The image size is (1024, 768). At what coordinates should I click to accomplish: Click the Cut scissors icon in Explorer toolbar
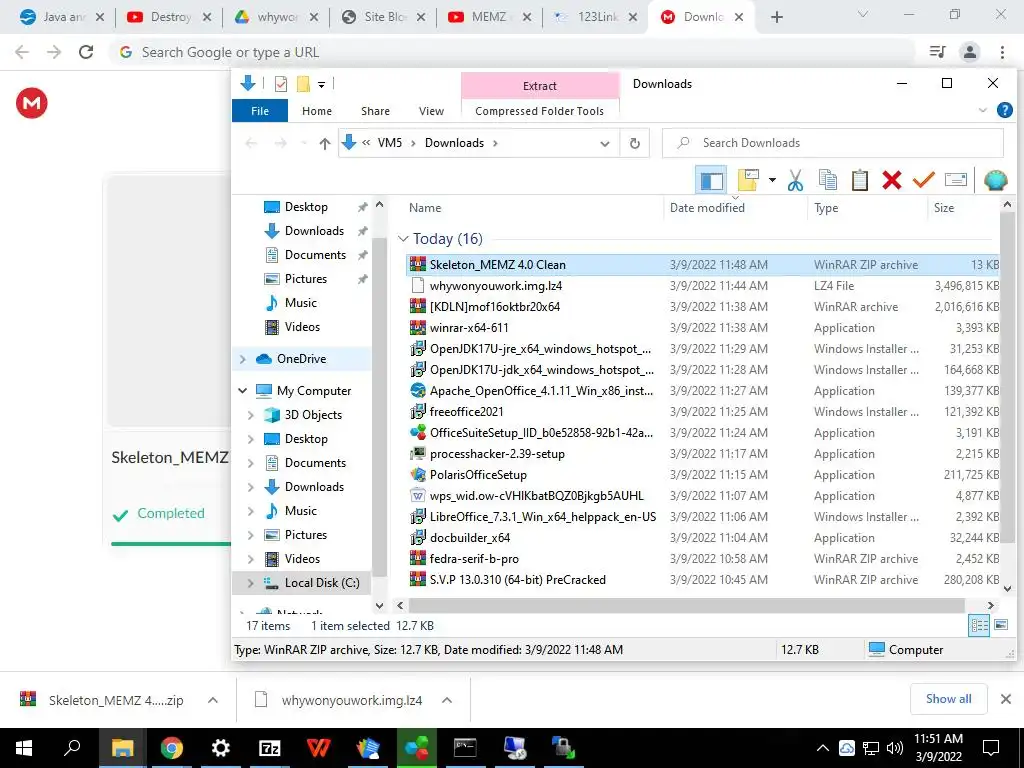click(x=795, y=180)
